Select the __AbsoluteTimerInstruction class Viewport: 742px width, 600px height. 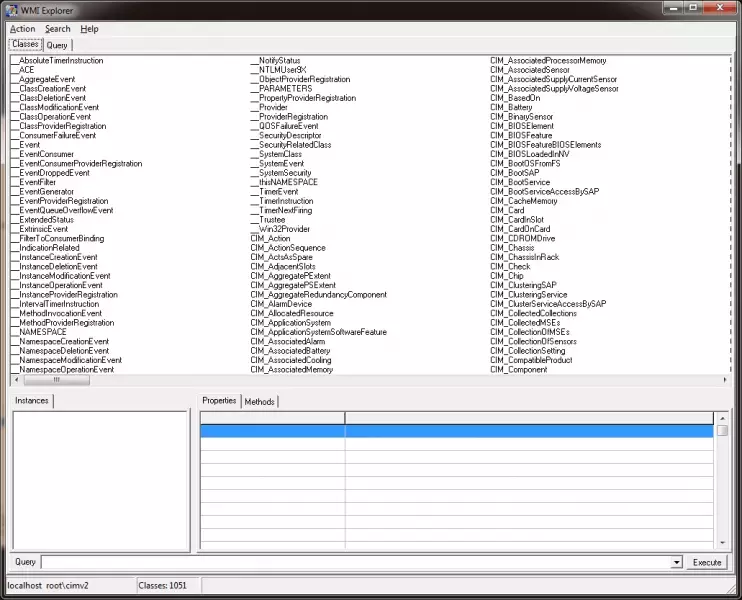click(57, 61)
